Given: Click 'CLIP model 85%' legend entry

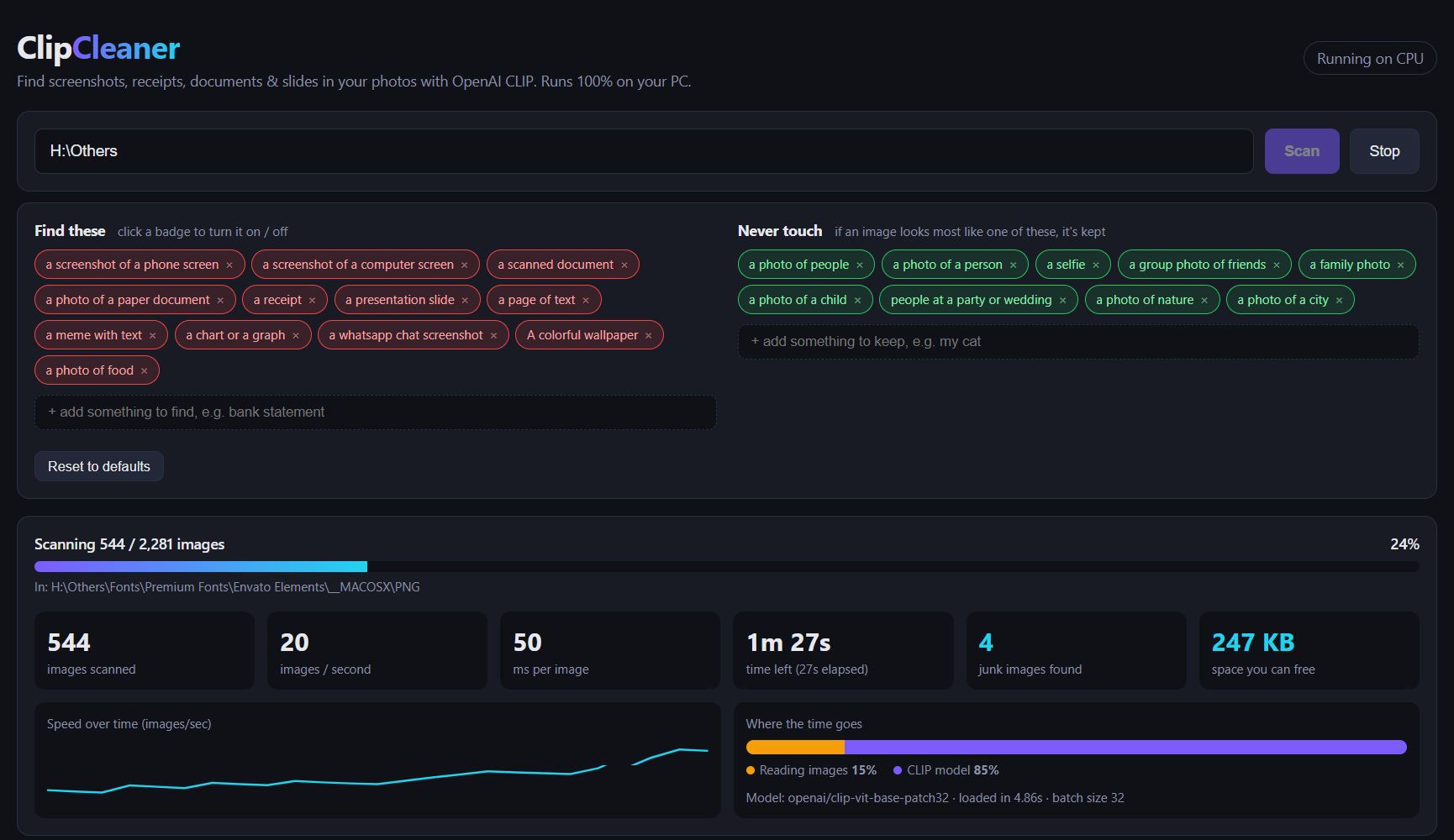Looking at the screenshot, I should click(x=946, y=770).
